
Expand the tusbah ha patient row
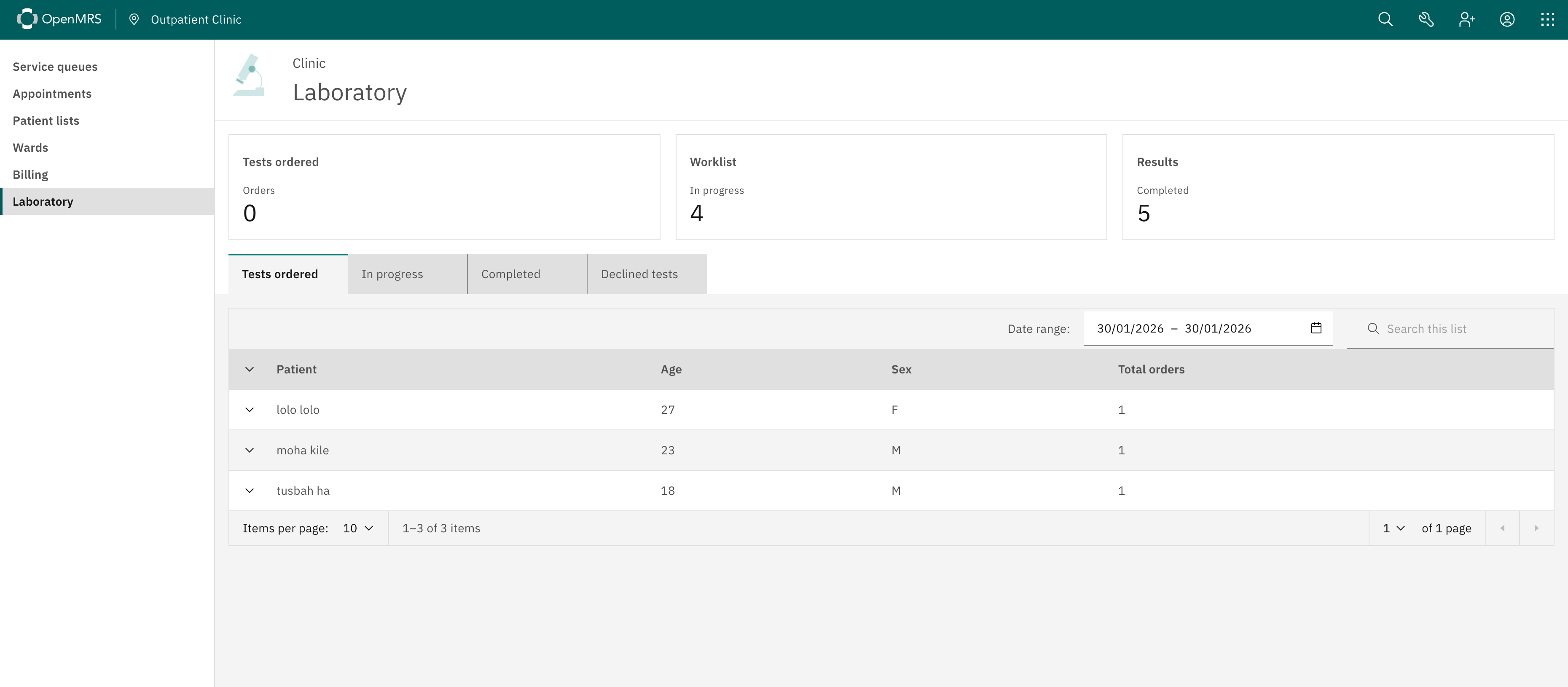(250, 491)
